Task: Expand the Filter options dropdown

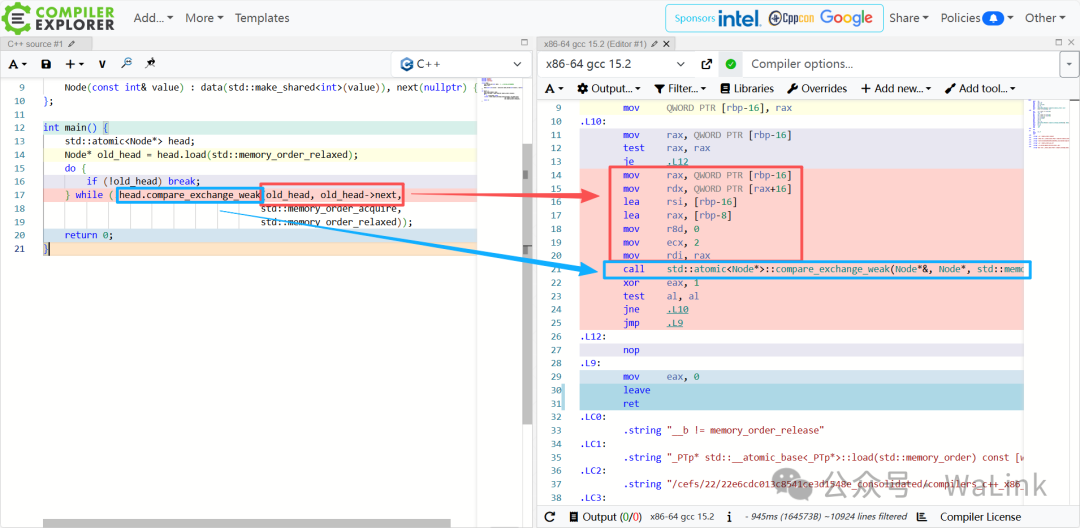Action: point(680,89)
